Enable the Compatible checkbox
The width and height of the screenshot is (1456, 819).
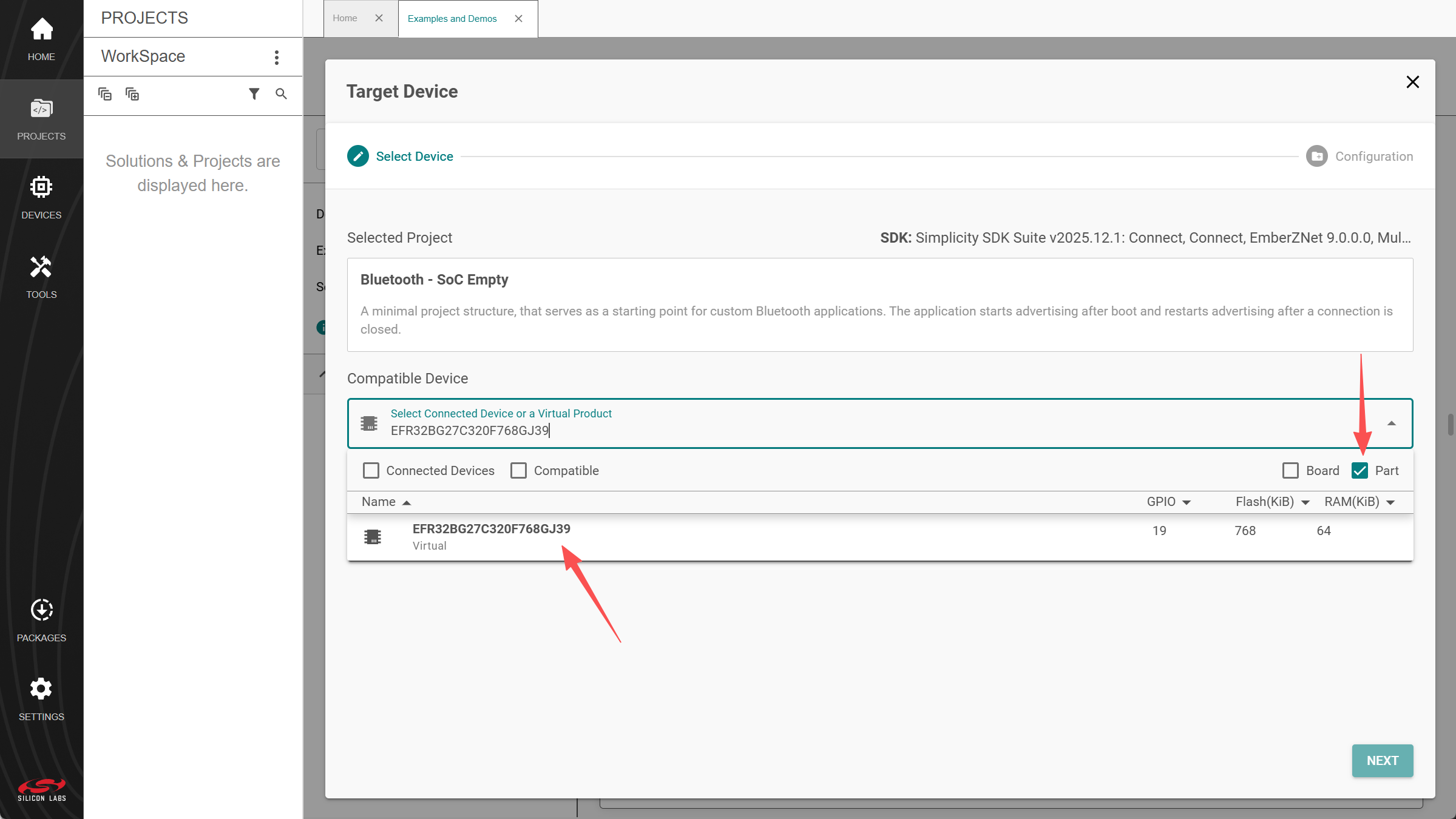pos(518,471)
